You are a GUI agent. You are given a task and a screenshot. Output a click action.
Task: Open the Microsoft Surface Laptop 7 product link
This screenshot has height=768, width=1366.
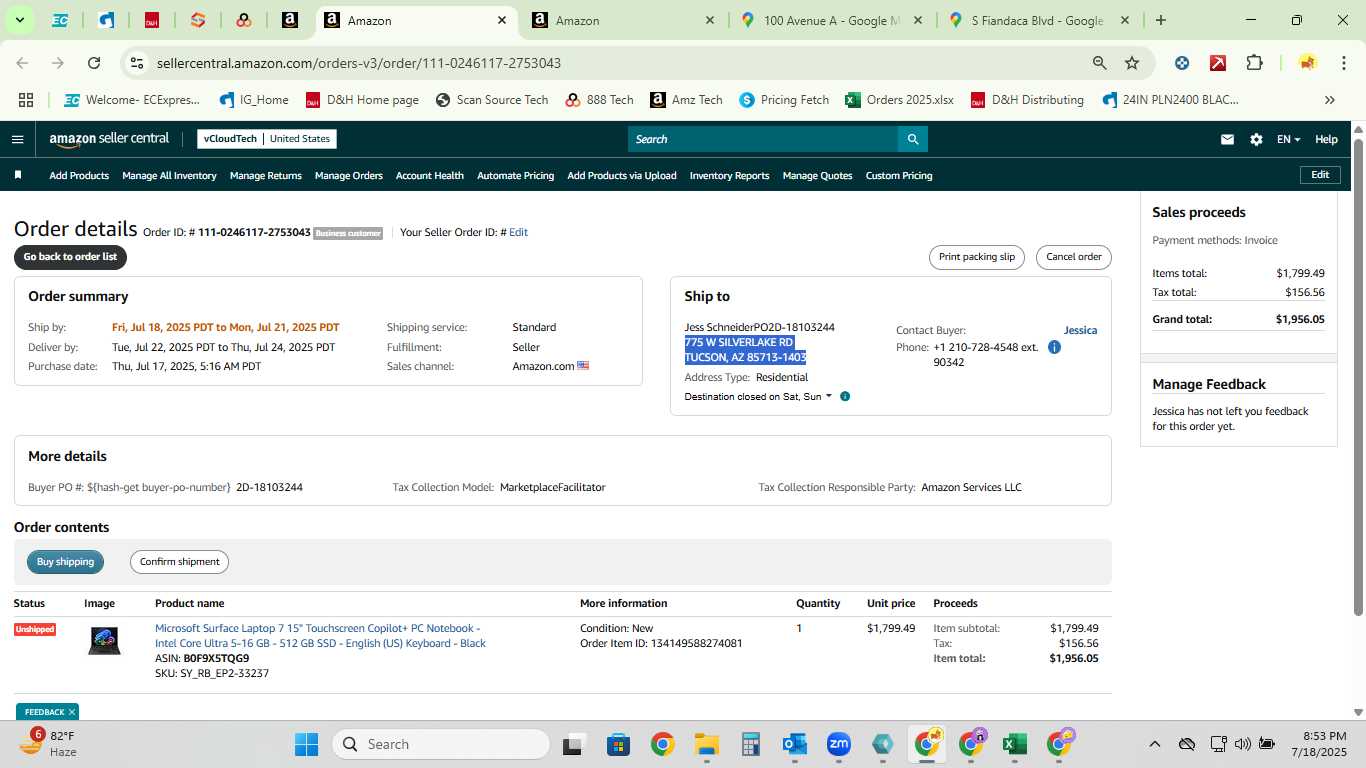point(320,636)
